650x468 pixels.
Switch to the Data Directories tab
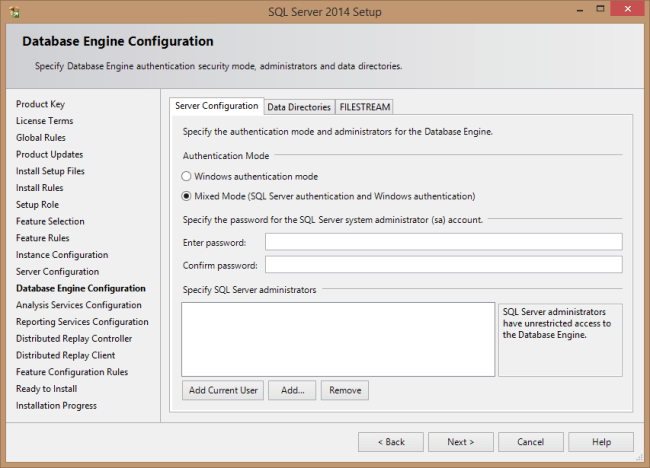298,107
